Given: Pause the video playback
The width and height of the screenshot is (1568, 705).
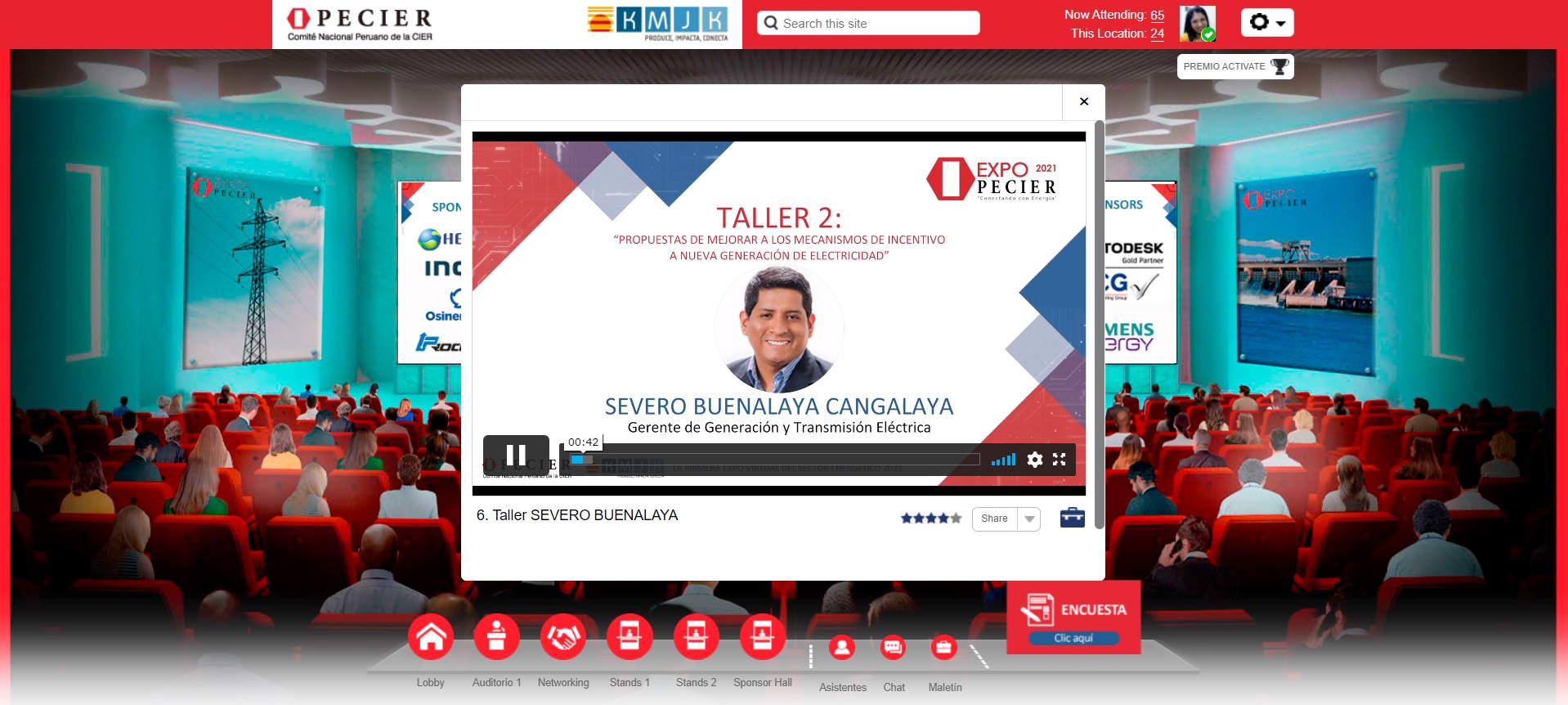Looking at the screenshot, I should (x=516, y=455).
